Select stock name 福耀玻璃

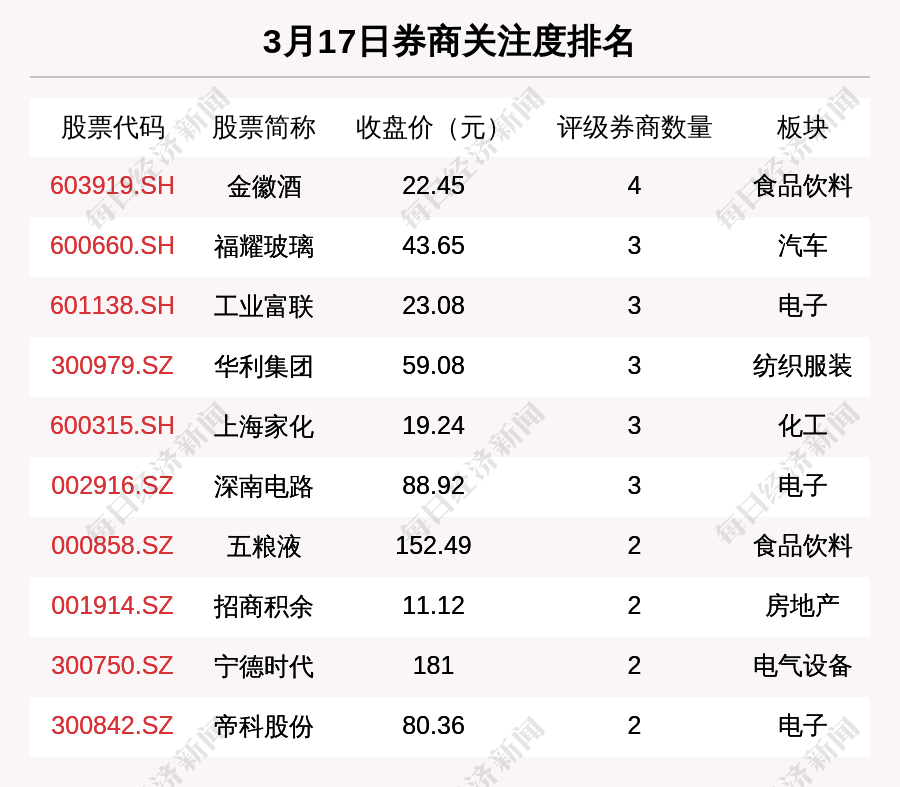click(x=263, y=247)
